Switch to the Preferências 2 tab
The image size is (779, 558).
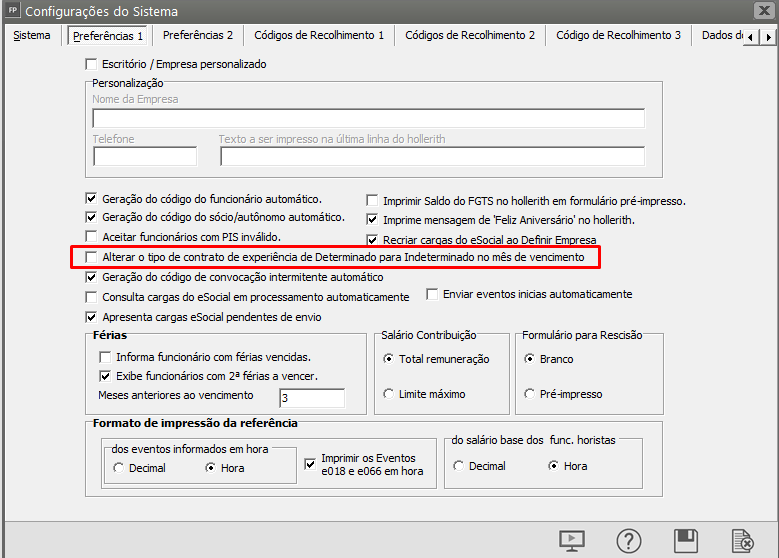coord(198,35)
